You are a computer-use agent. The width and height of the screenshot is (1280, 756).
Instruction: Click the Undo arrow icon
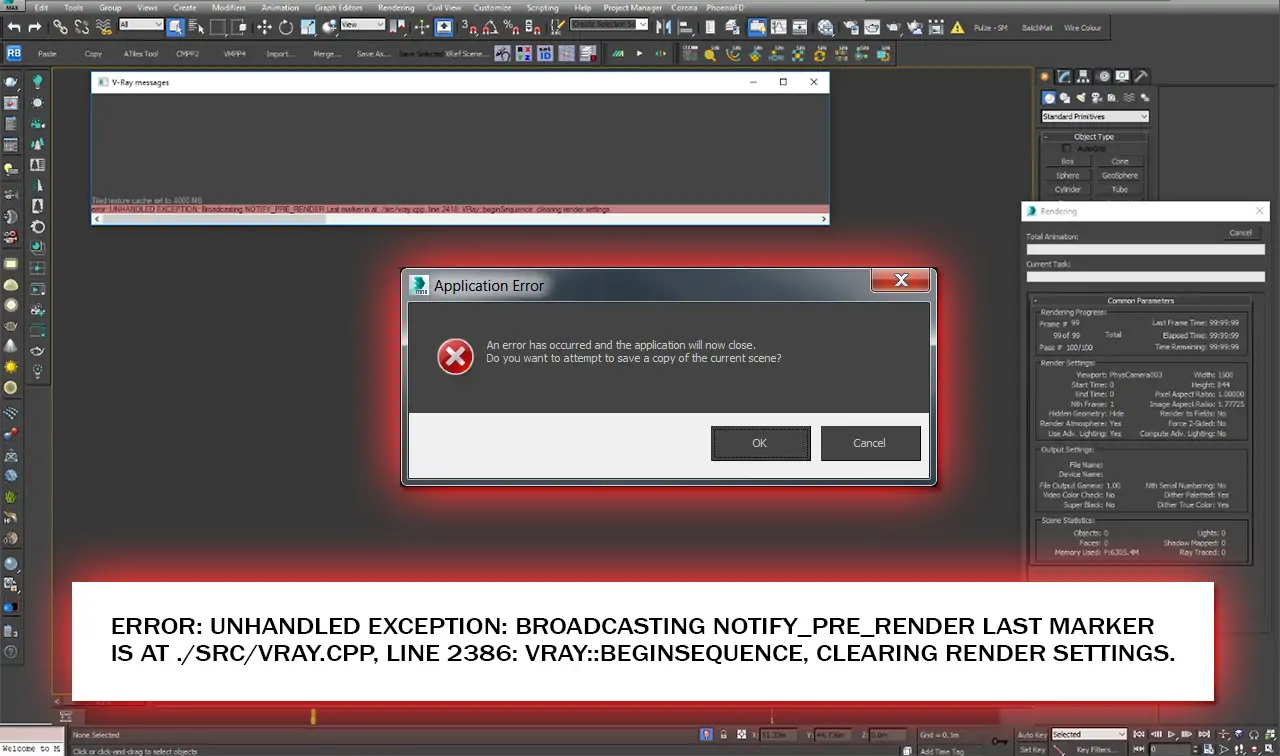tap(13, 27)
